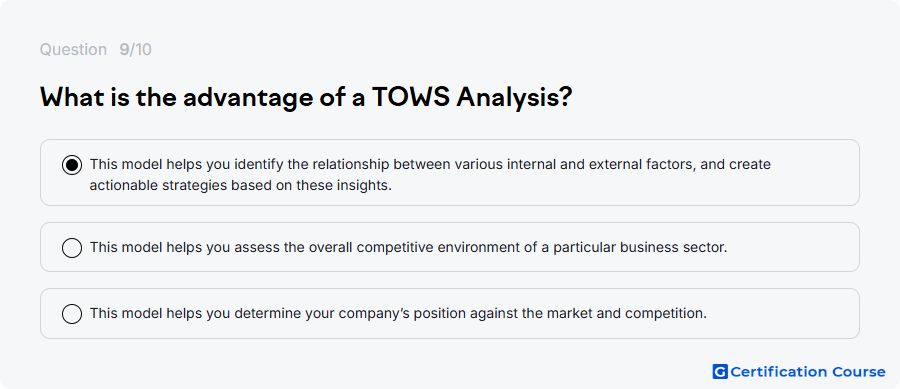Image resolution: width=900 pixels, height=389 pixels.
Task: Open the Certification Course link
Action: 799,372
